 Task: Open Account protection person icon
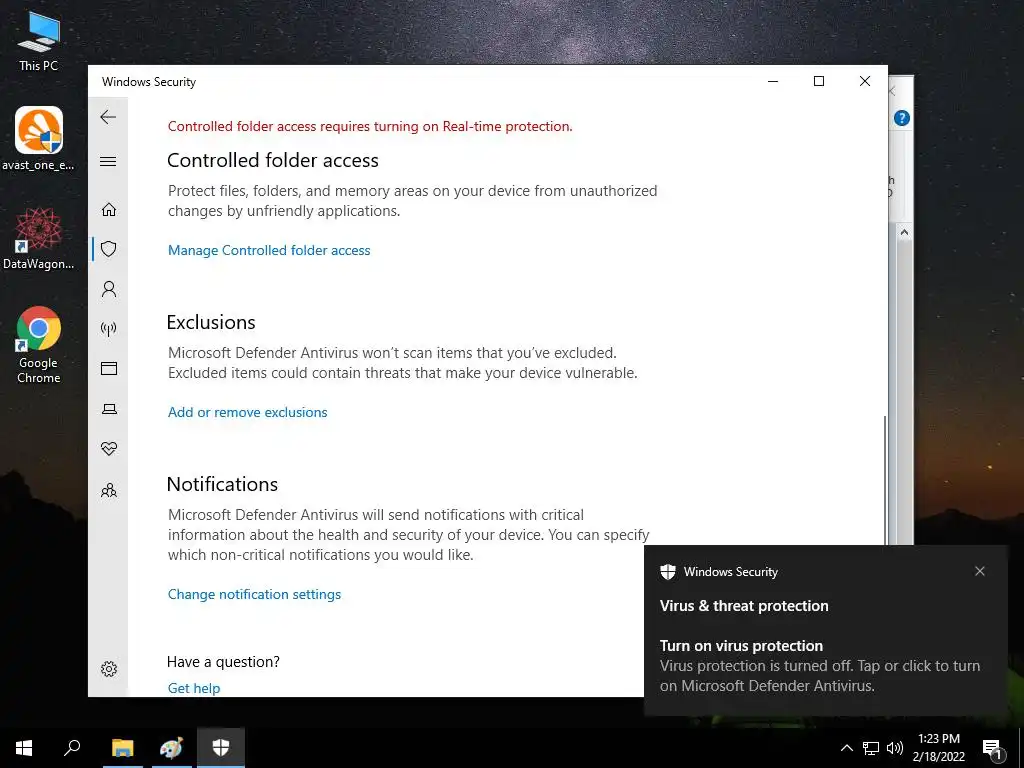point(109,289)
